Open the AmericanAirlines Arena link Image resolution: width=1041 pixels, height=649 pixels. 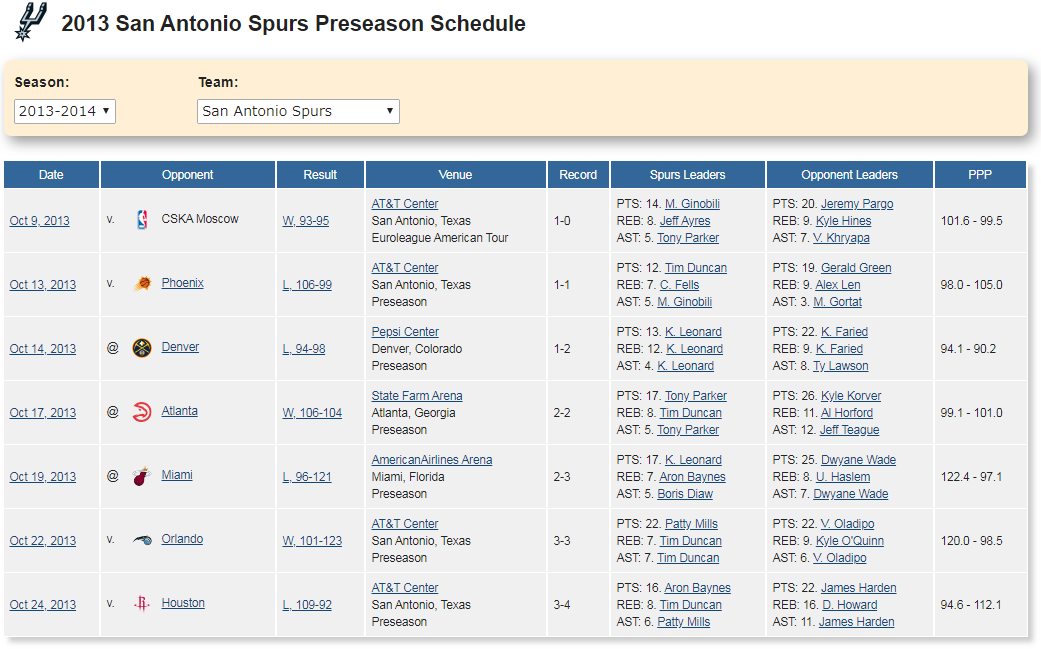pyautogui.click(x=432, y=460)
